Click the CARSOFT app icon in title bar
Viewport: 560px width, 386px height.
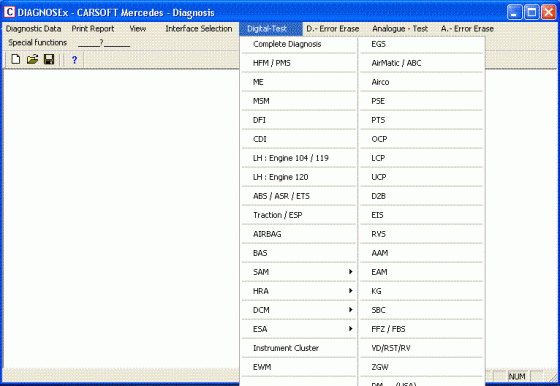(9, 12)
